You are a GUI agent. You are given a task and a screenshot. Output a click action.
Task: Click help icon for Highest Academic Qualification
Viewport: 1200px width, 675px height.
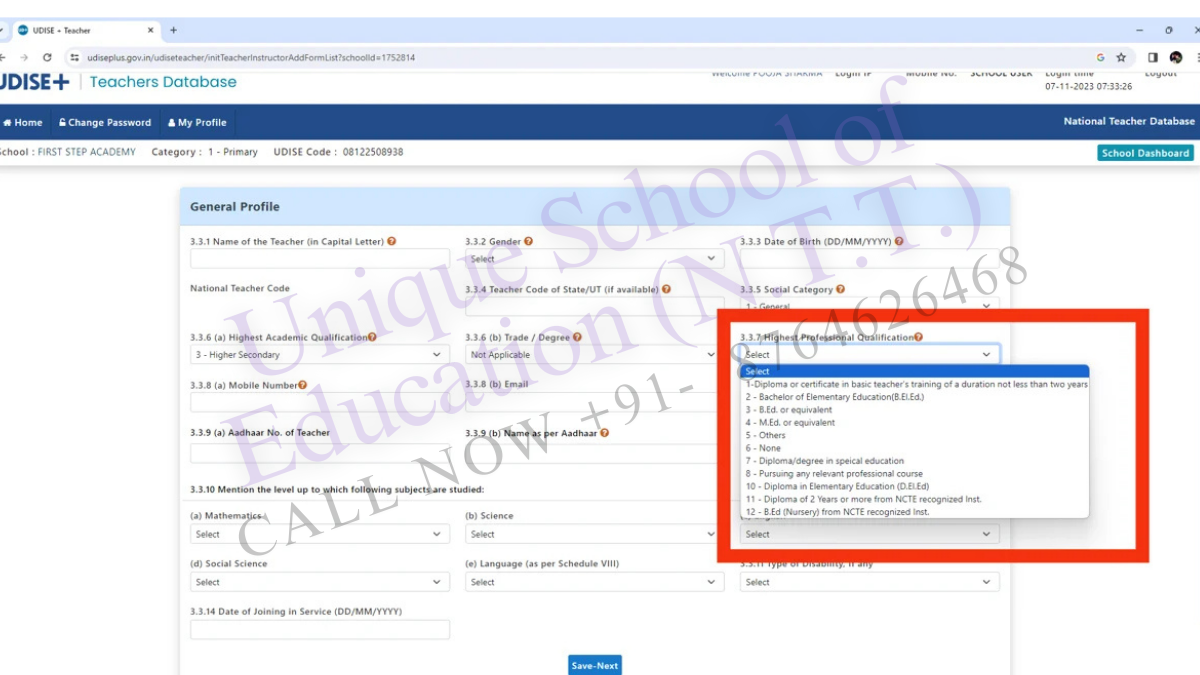(372, 337)
